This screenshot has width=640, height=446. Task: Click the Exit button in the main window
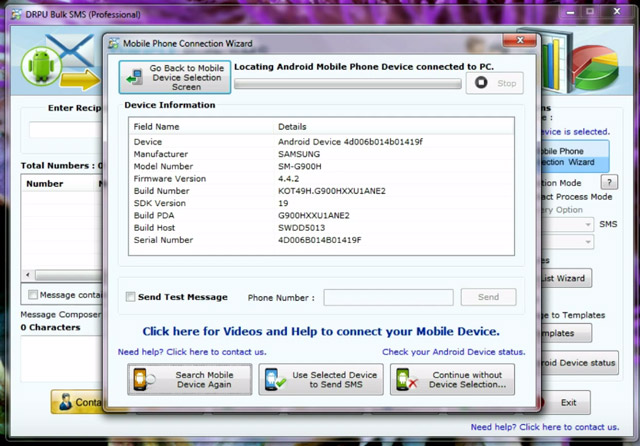[568, 403]
